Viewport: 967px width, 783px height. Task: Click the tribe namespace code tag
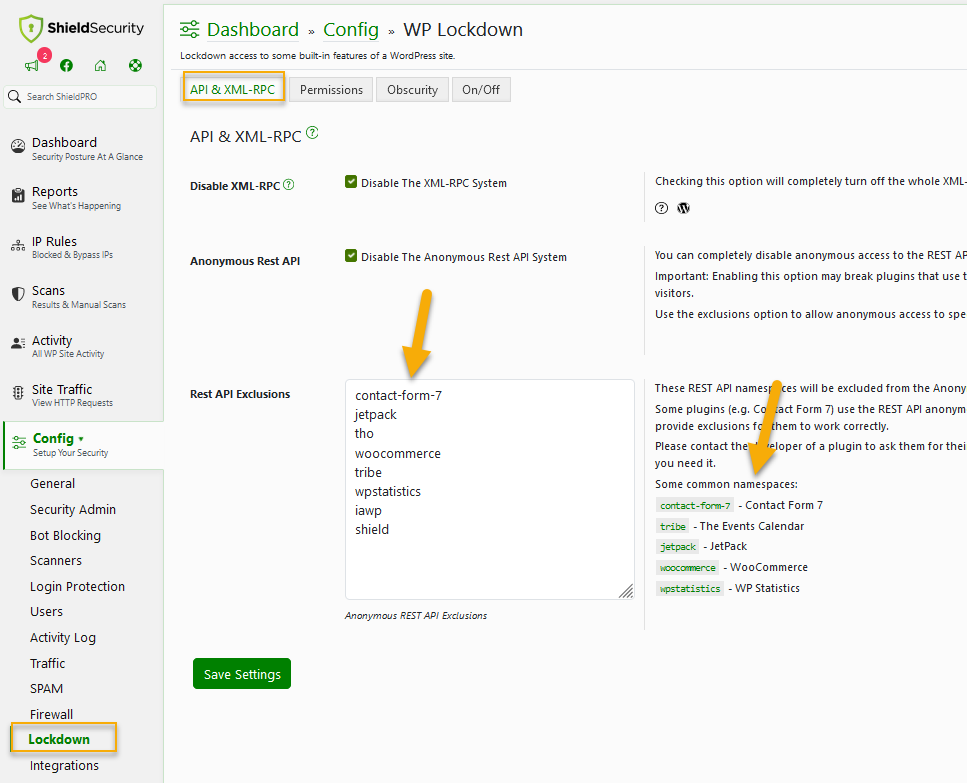click(672, 527)
